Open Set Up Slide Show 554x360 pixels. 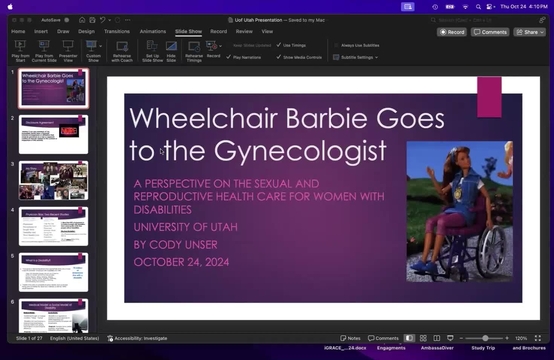coord(152,51)
